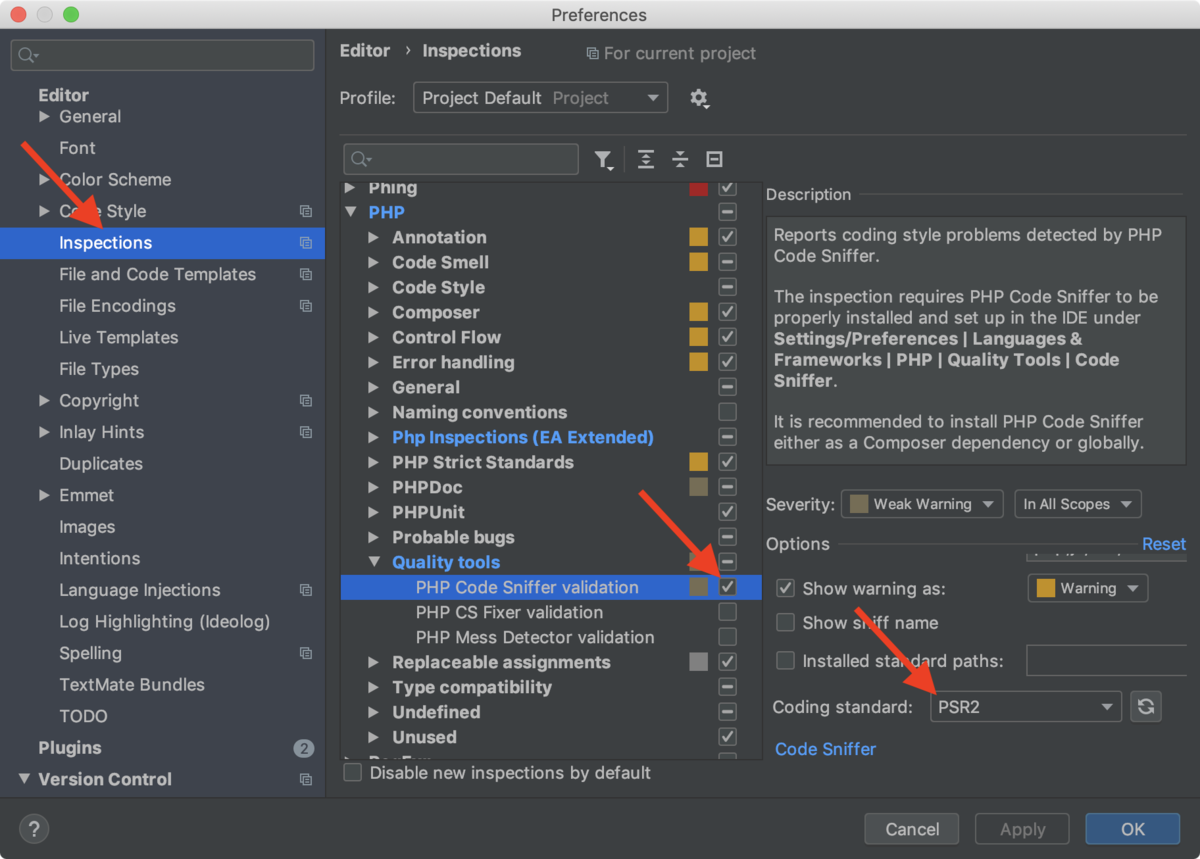Check Disable new inspections by default
Image resolution: width=1200 pixels, height=859 pixels.
coord(353,773)
